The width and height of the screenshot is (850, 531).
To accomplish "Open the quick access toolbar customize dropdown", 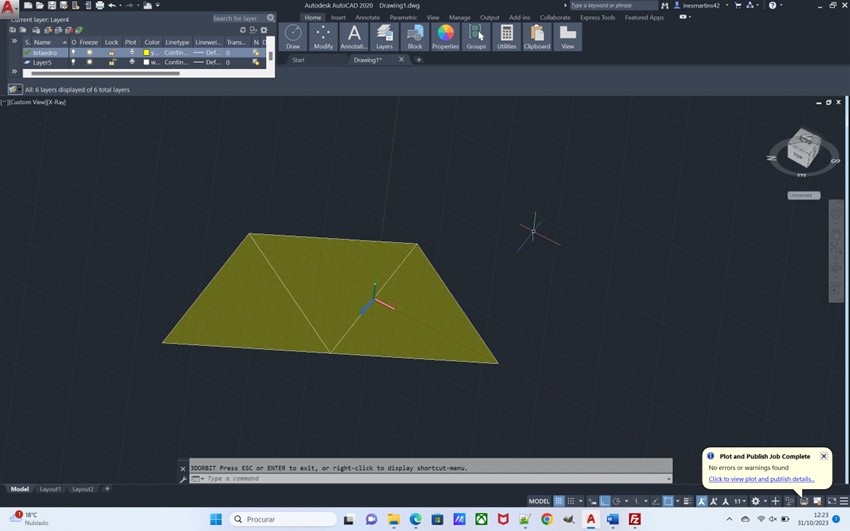I will [x=158, y=5].
